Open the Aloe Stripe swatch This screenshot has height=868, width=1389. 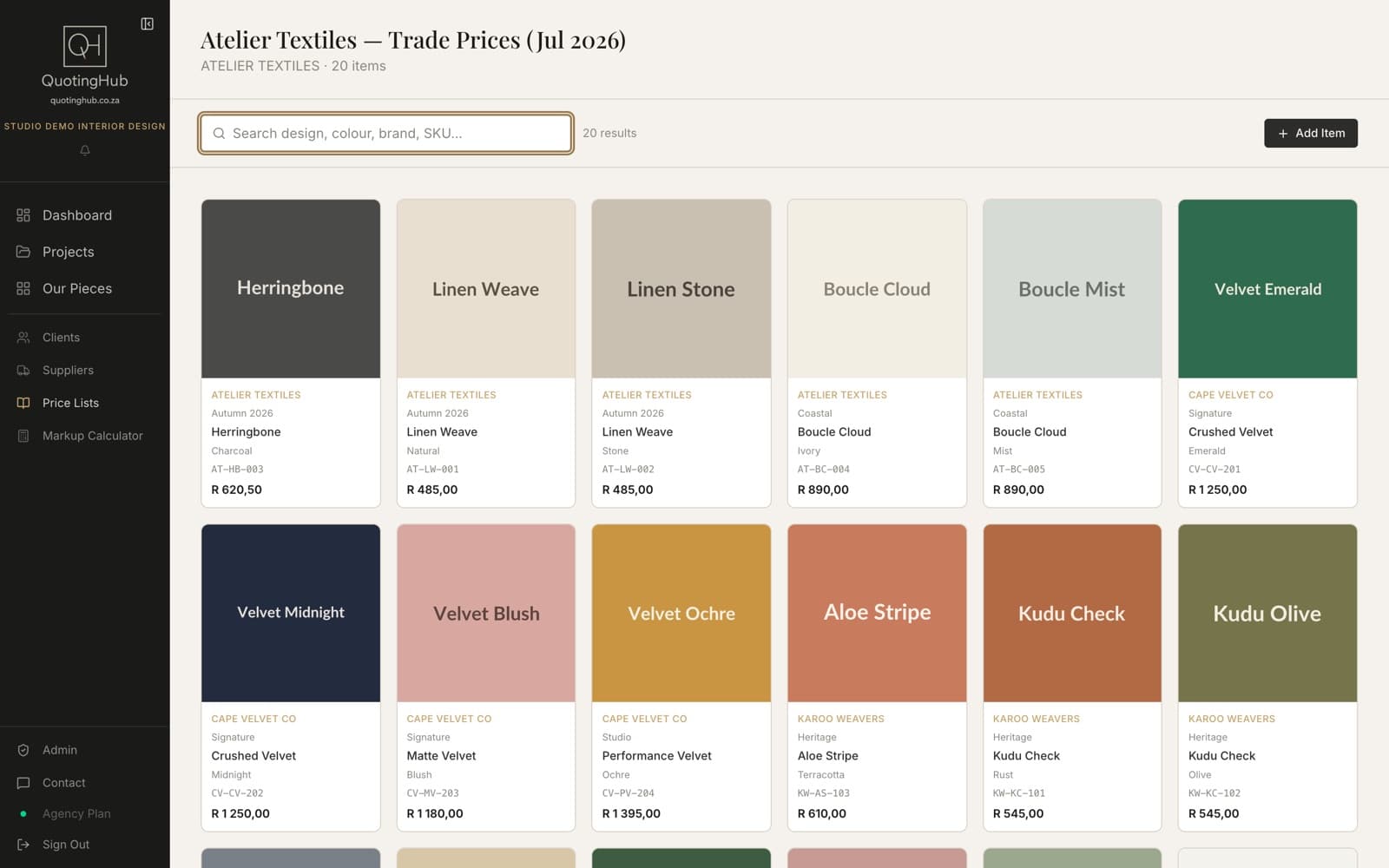(x=877, y=613)
